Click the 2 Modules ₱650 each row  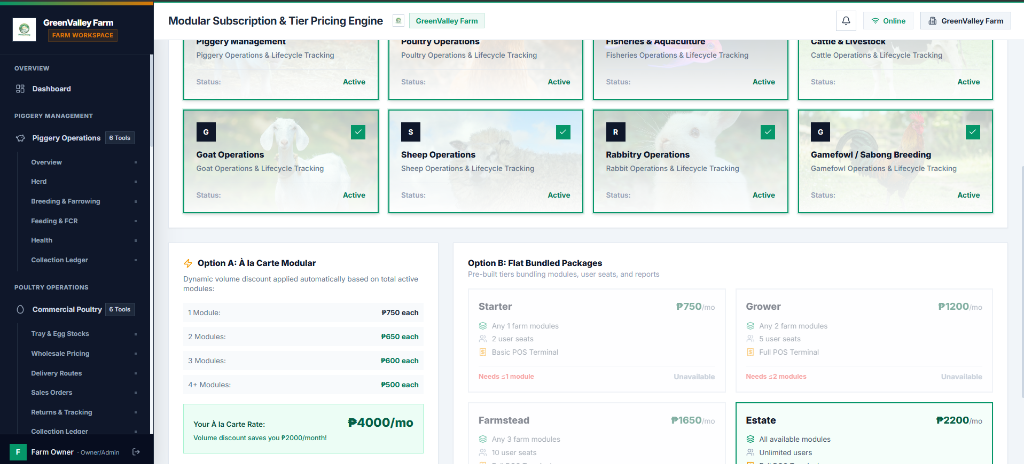pos(303,337)
